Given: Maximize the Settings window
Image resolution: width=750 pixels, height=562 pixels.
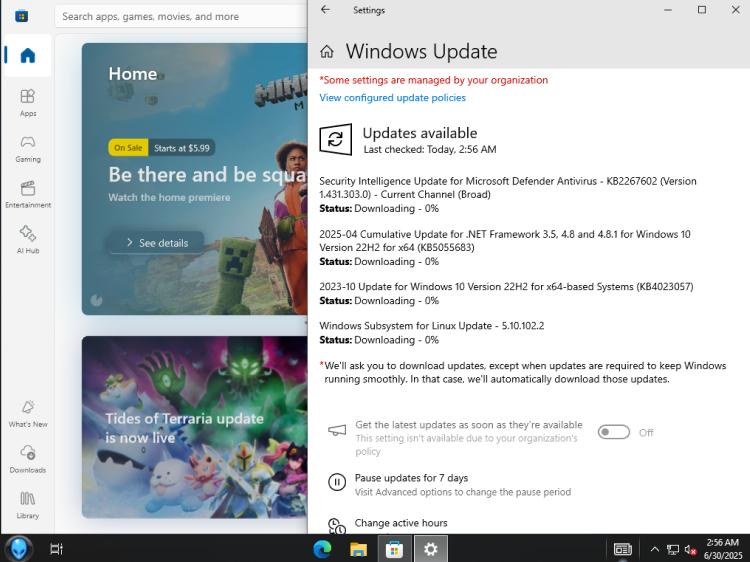Looking at the screenshot, I should tap(702, 10).
